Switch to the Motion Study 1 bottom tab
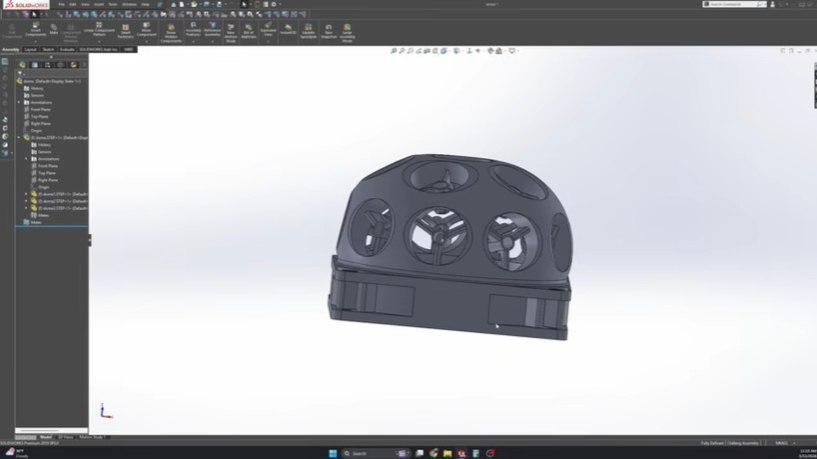817x459 pixels. click(x=91, y=437)
